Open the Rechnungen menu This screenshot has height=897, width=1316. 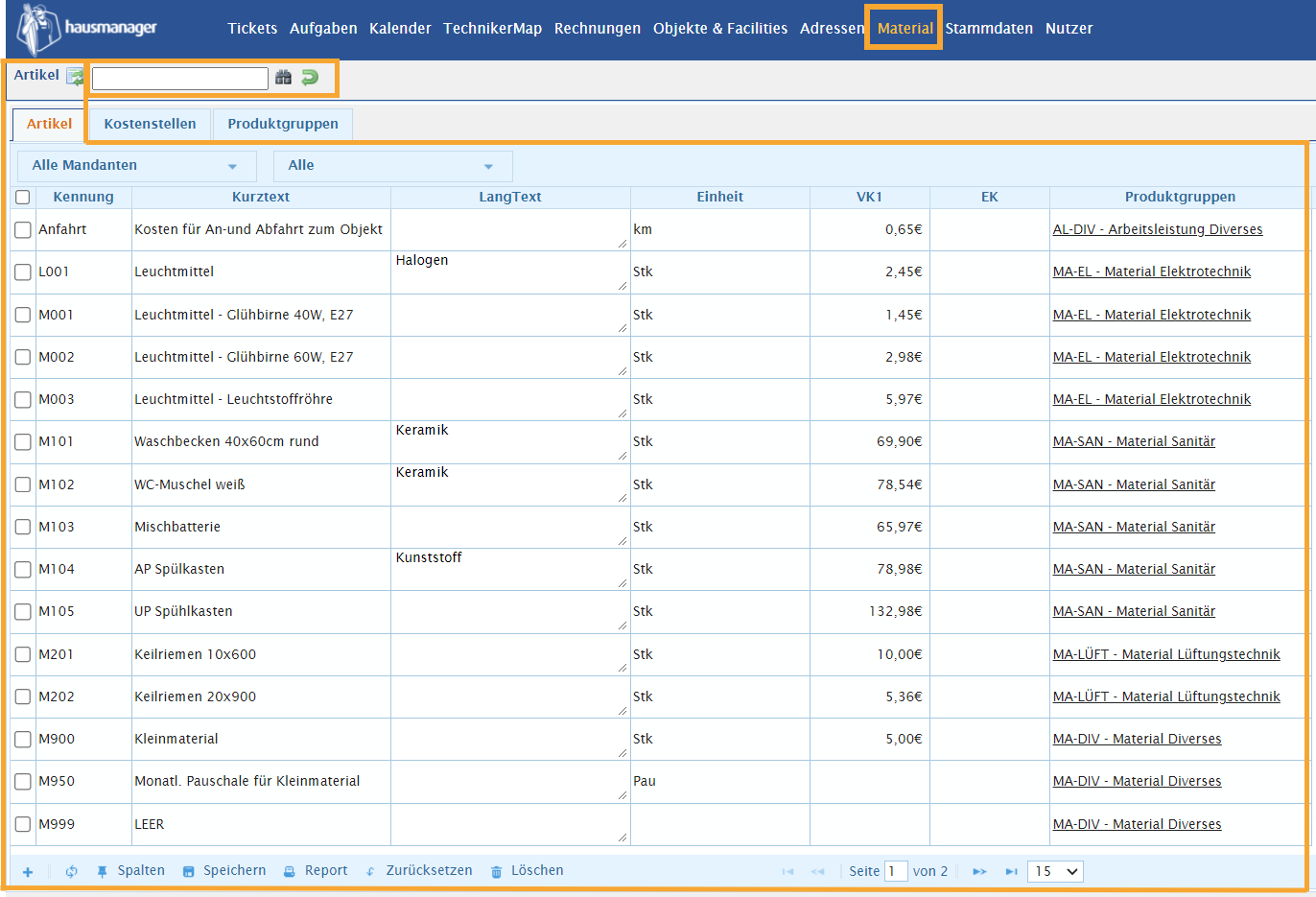tap(598, 29)
